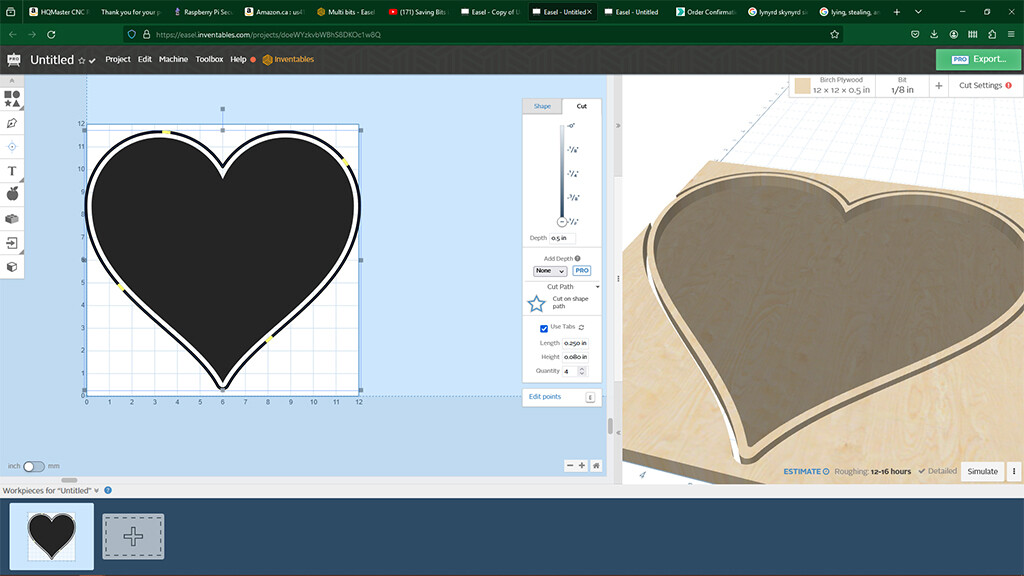Viewport: 1024px width, 576px height.
Task: Switch to the Shape tab
Action: pyautogui.click(x=542, y=106)
